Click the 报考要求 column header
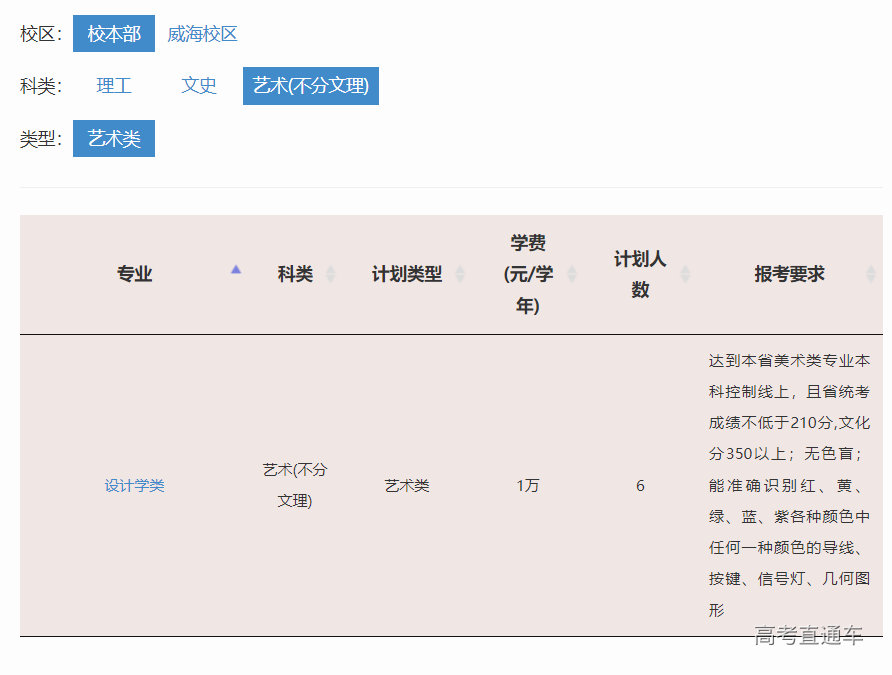Screen dimensions: 892x675 click(788, 273)
